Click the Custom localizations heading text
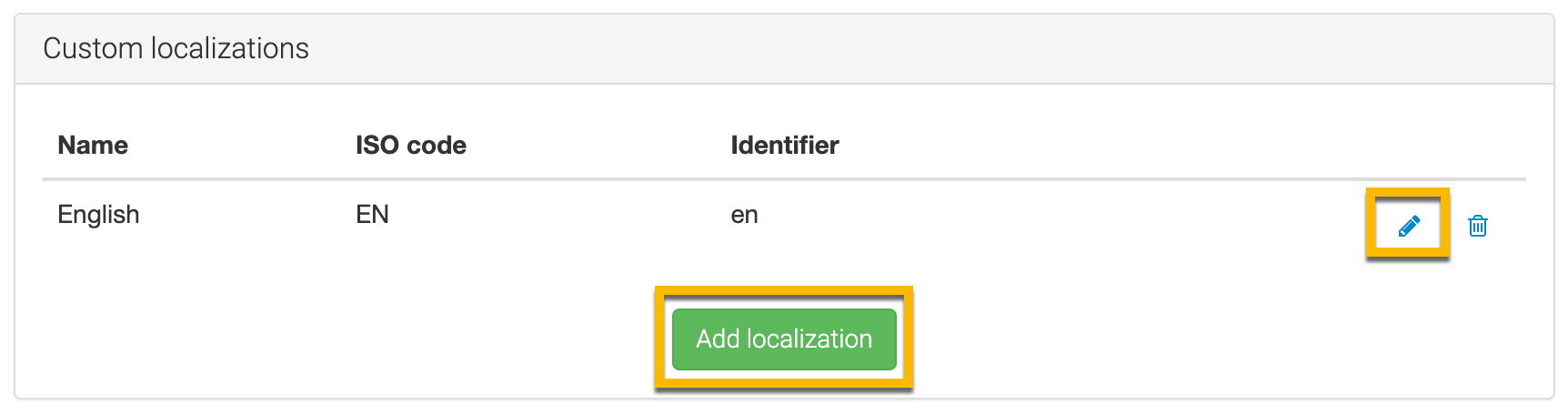 (x=176, y=48)
